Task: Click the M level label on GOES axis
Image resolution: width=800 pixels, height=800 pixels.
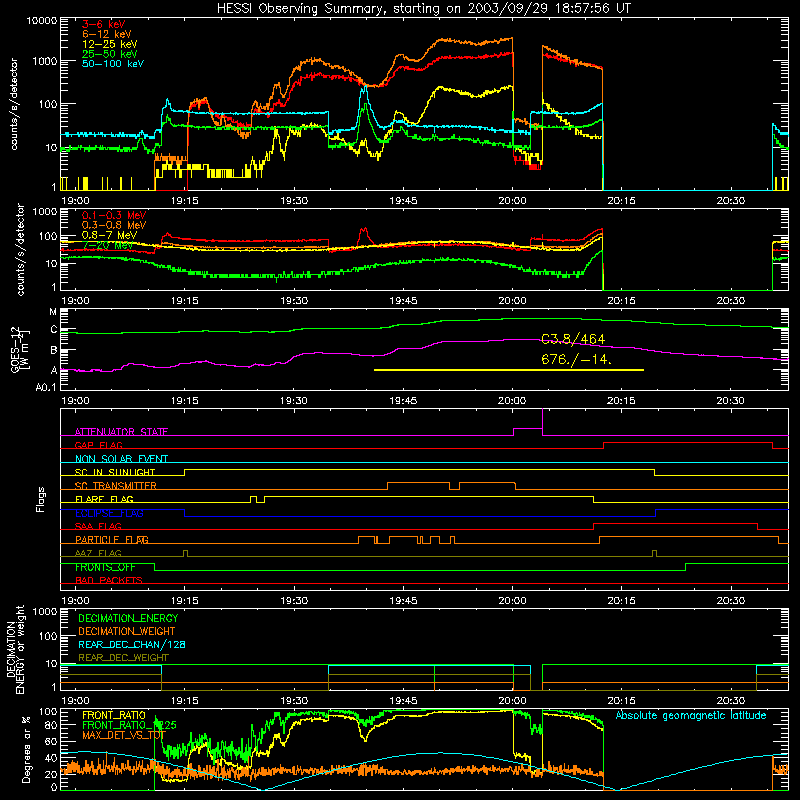Action: point(53,312)
